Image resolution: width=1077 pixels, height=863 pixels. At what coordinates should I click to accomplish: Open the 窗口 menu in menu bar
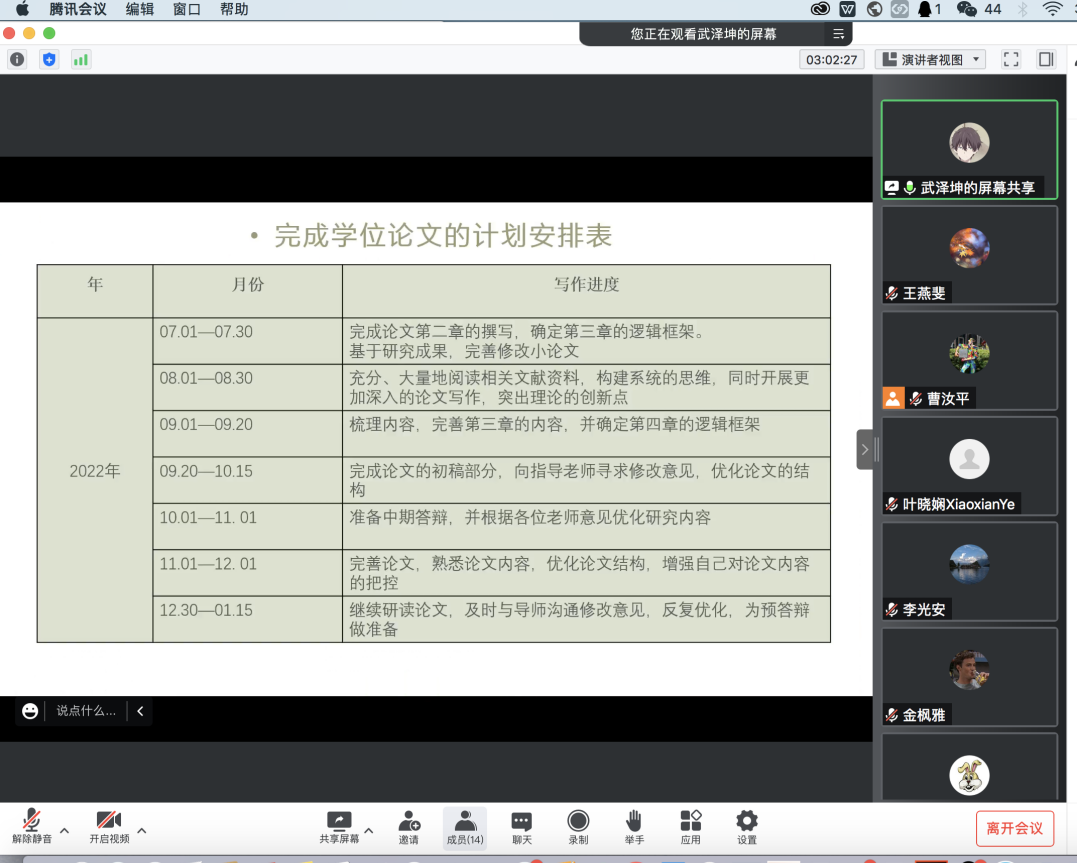[x=187, y=9]
